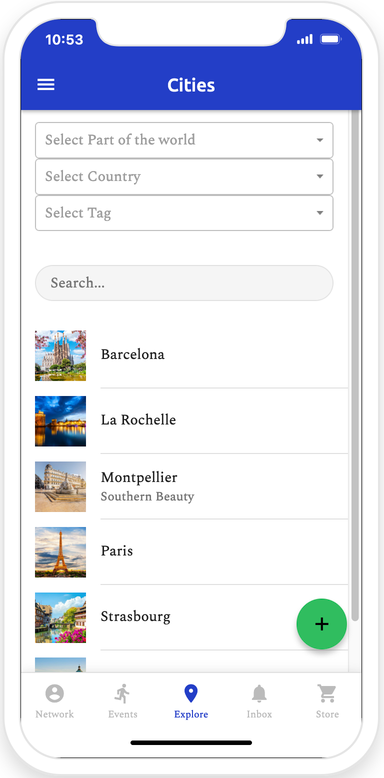
Task: Select the Explore location pin icon
Action: pyautogui.click(x=191, y=693)
